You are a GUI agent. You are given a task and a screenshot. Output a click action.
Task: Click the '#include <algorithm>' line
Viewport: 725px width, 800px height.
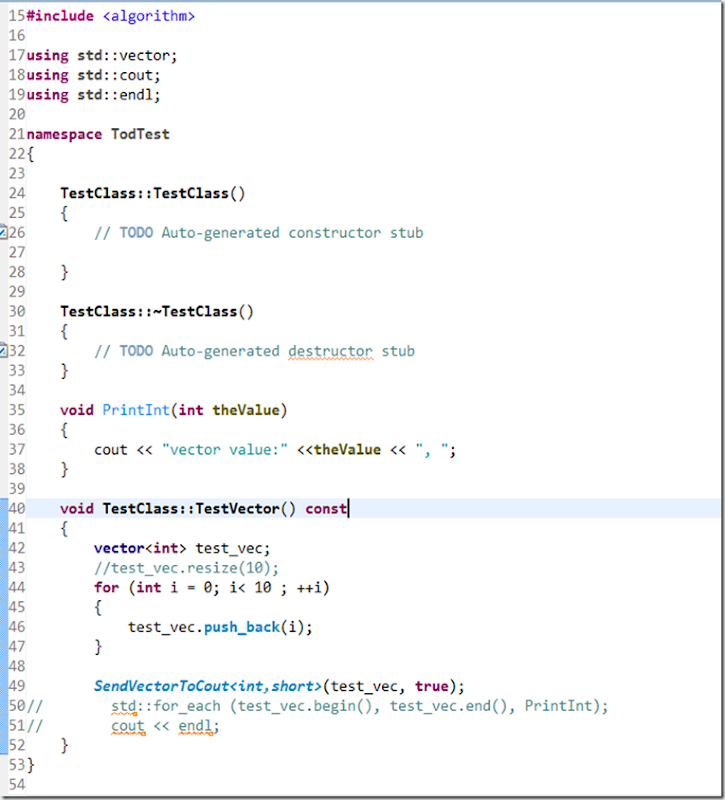coord(110,16)
